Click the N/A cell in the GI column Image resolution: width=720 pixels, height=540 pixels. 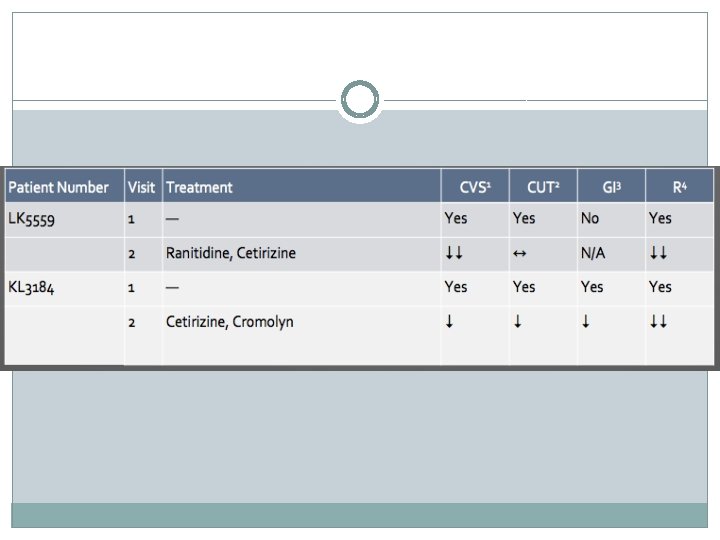(593, 253)
